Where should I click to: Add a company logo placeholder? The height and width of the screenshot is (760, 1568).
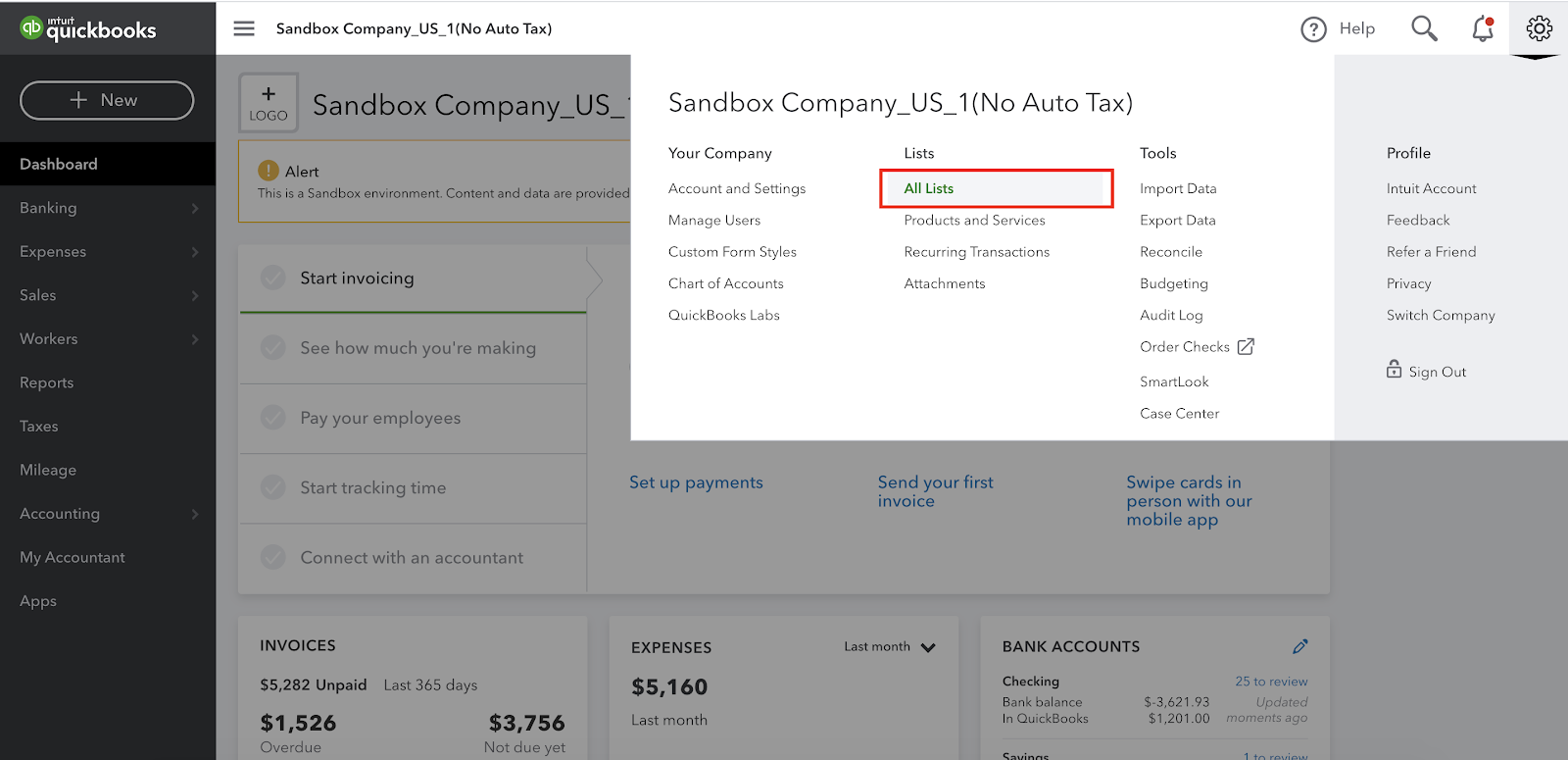(269, 103)
